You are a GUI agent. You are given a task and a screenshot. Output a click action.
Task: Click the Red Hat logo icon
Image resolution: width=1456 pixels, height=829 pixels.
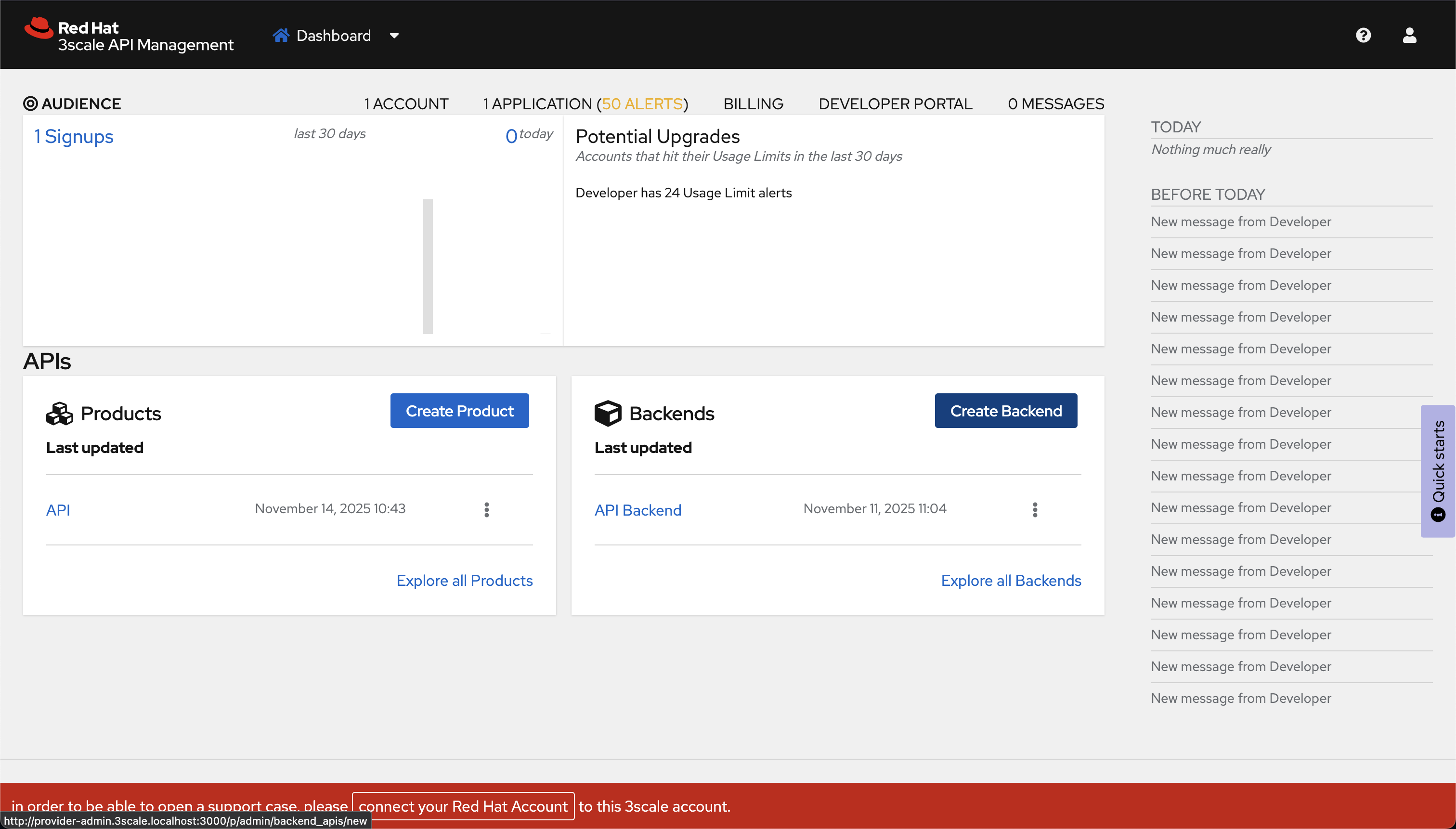click(38, 27)
